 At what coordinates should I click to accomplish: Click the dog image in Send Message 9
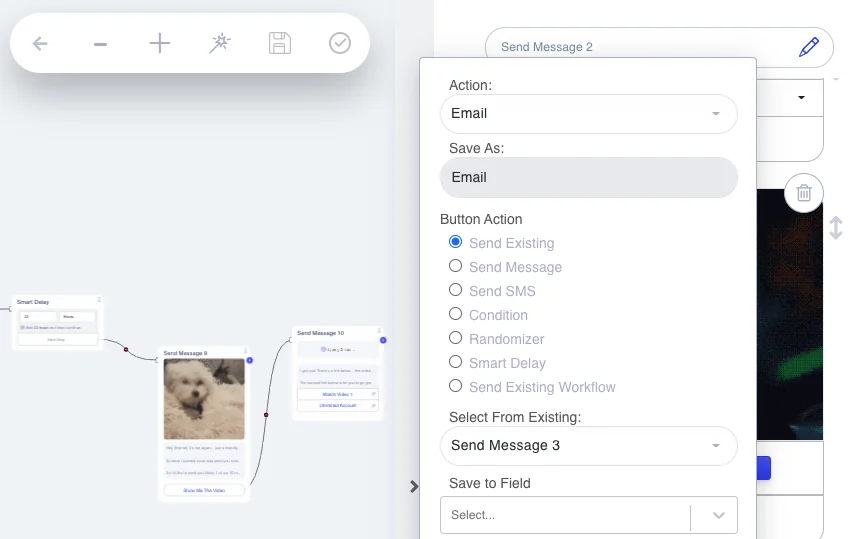[204, 398]
